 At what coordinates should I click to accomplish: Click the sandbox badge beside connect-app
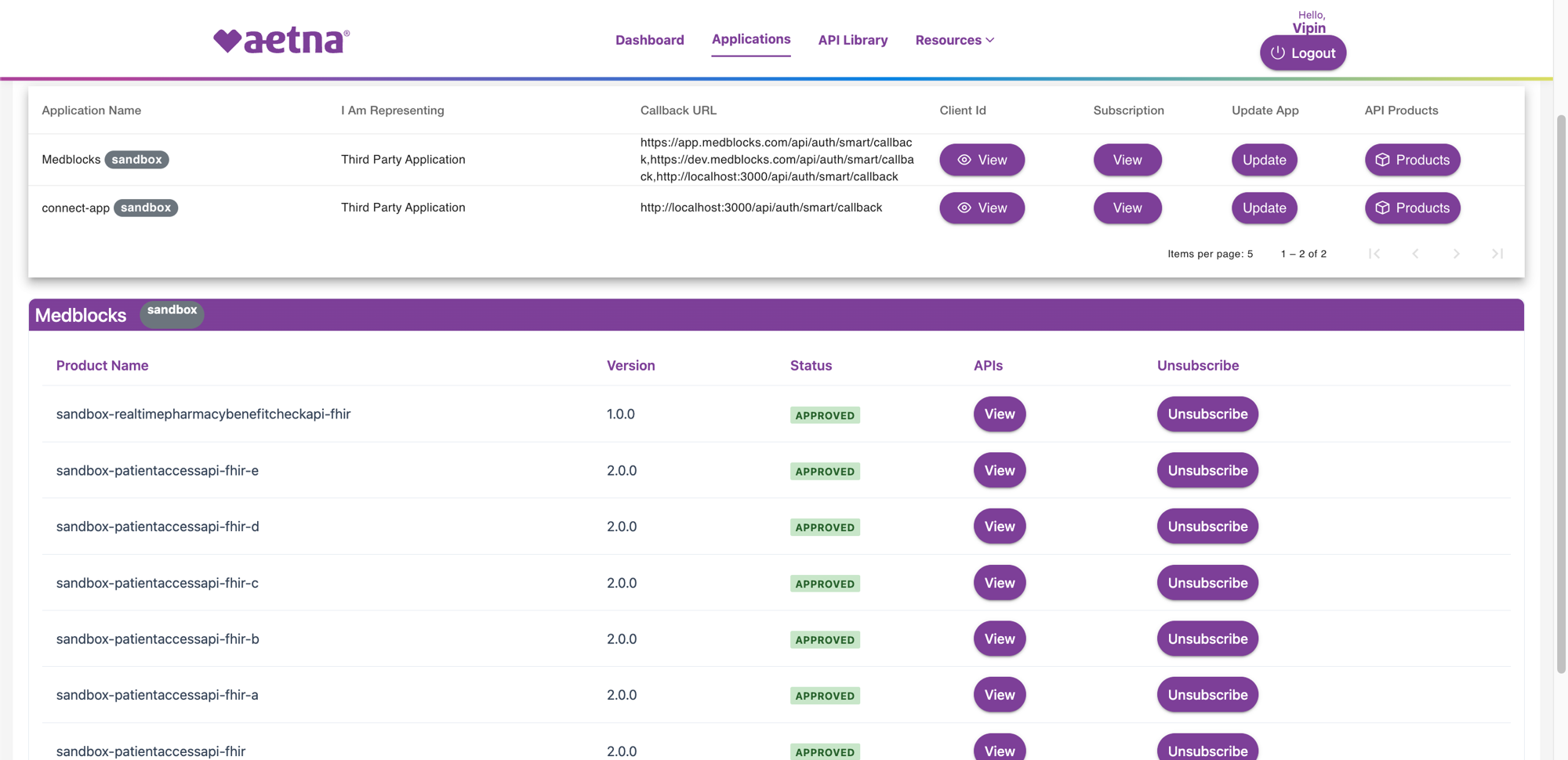(x=146, y=208)
